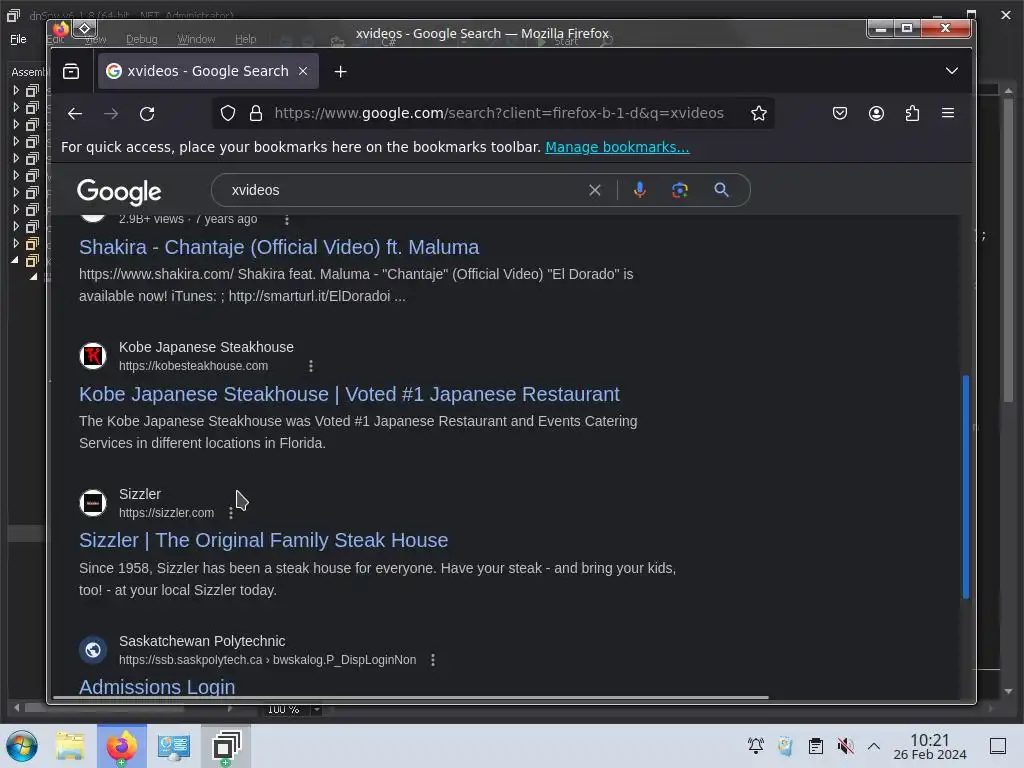Open a new tab with plus

[x=340, y=71]
